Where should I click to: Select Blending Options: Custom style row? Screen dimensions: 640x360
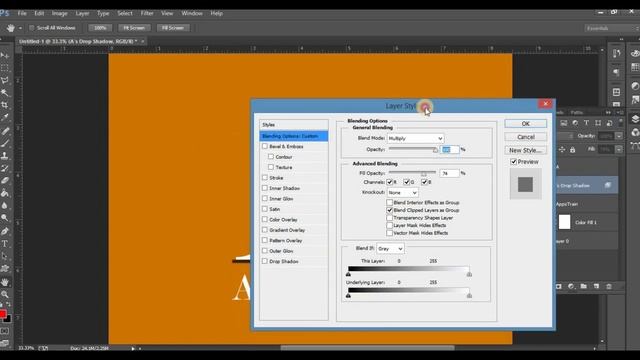coord(293,136)
